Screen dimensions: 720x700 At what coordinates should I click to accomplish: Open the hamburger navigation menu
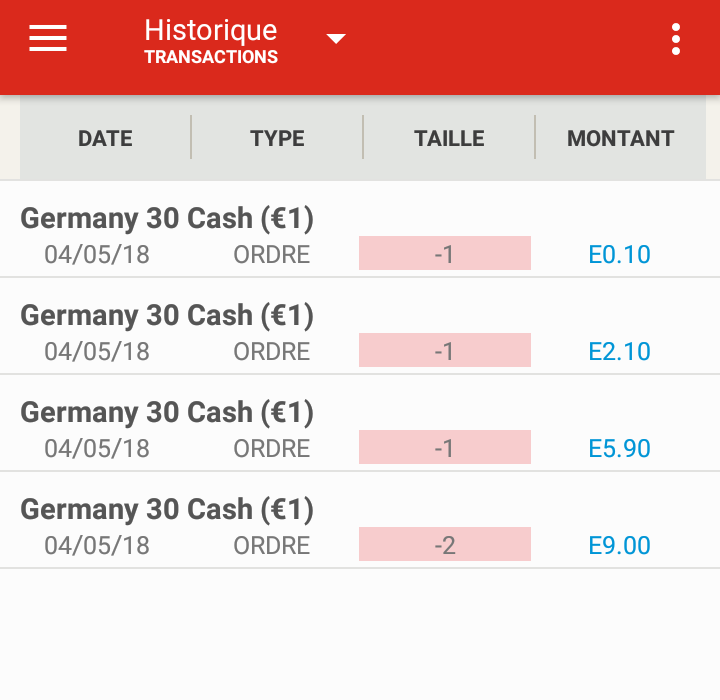click(x=48, y=38)
